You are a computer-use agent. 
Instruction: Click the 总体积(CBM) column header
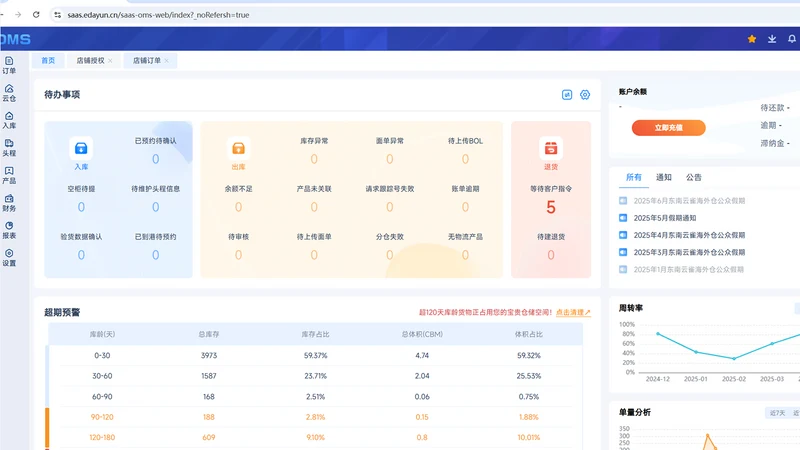click(x=422, y=334)
